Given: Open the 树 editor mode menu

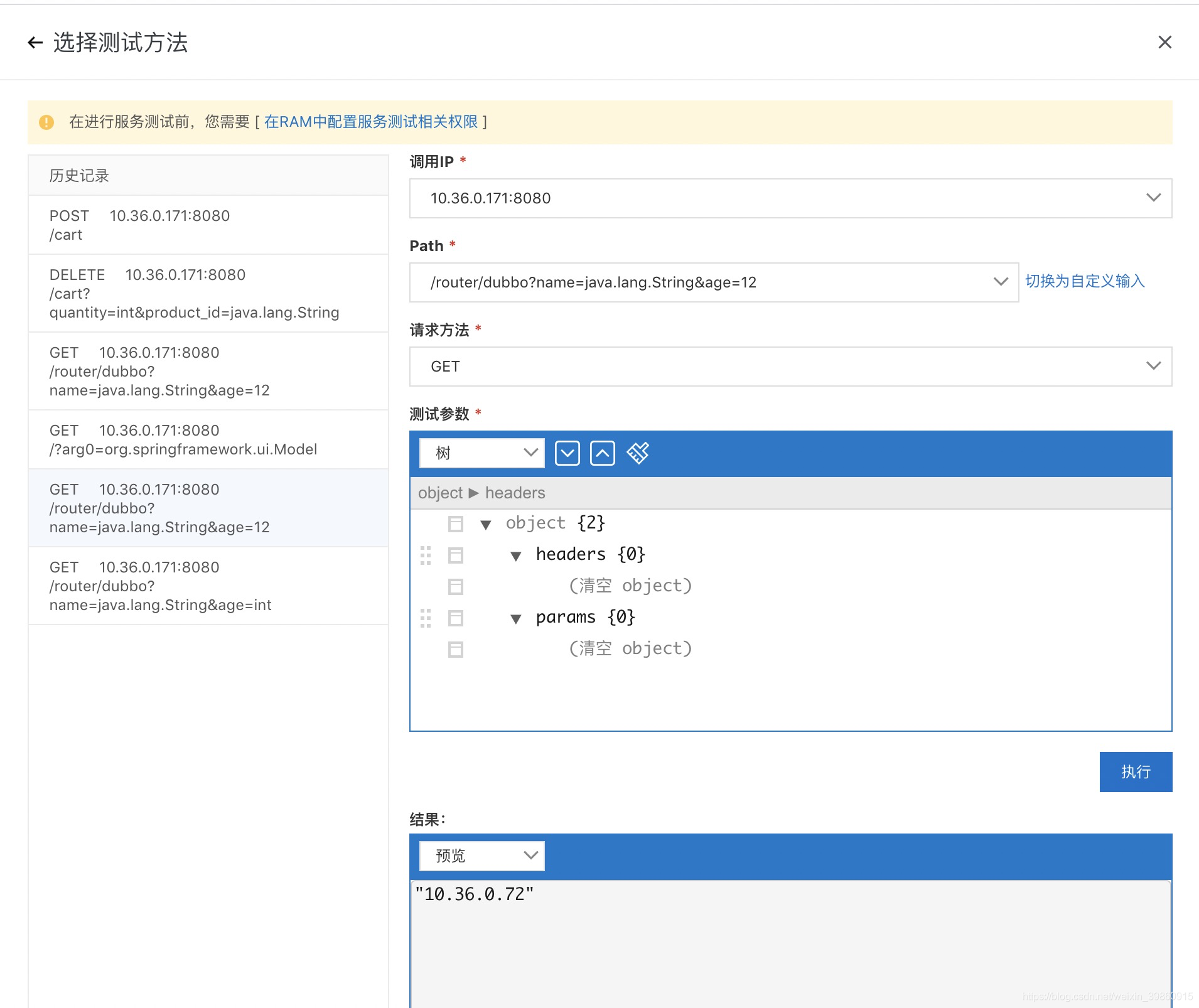Looking at the screenshot, I should tap(481, 453).
